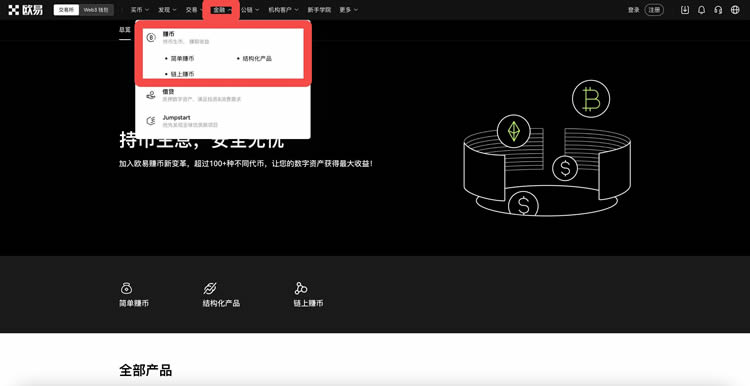Screen dimensions: 750x386
Task: Click the 登录 login link
Action: click(633, 10)
